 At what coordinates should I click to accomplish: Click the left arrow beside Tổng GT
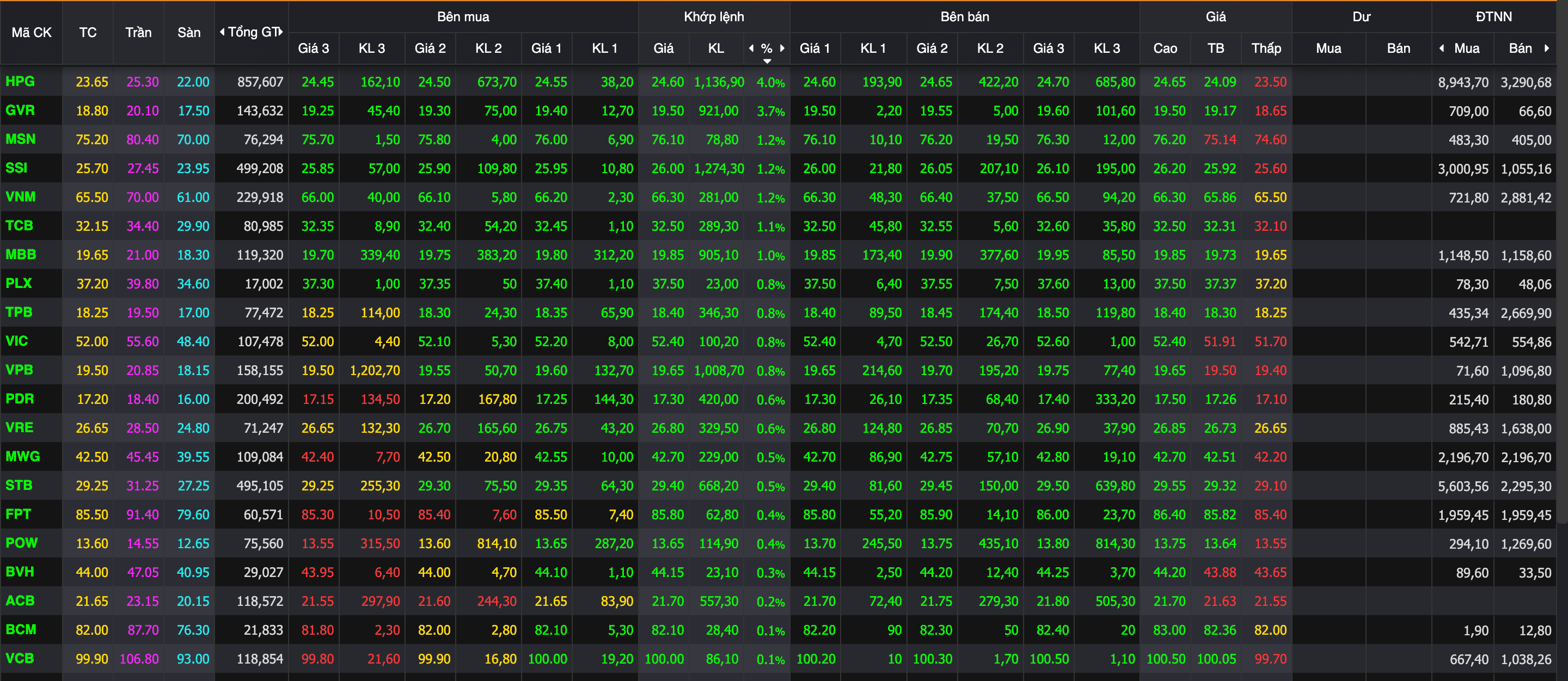click(222, 32)
